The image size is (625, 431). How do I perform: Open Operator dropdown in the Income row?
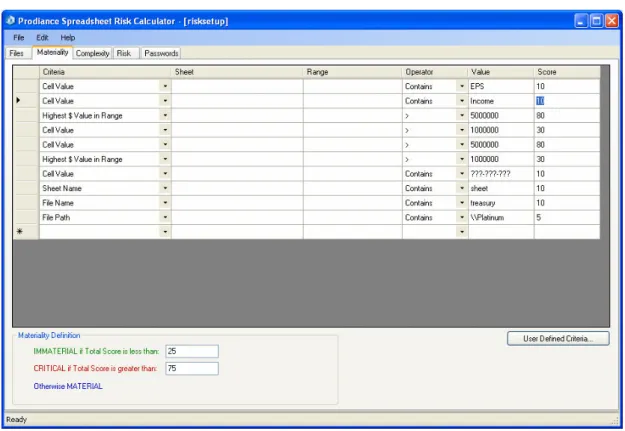click(462, 101)
